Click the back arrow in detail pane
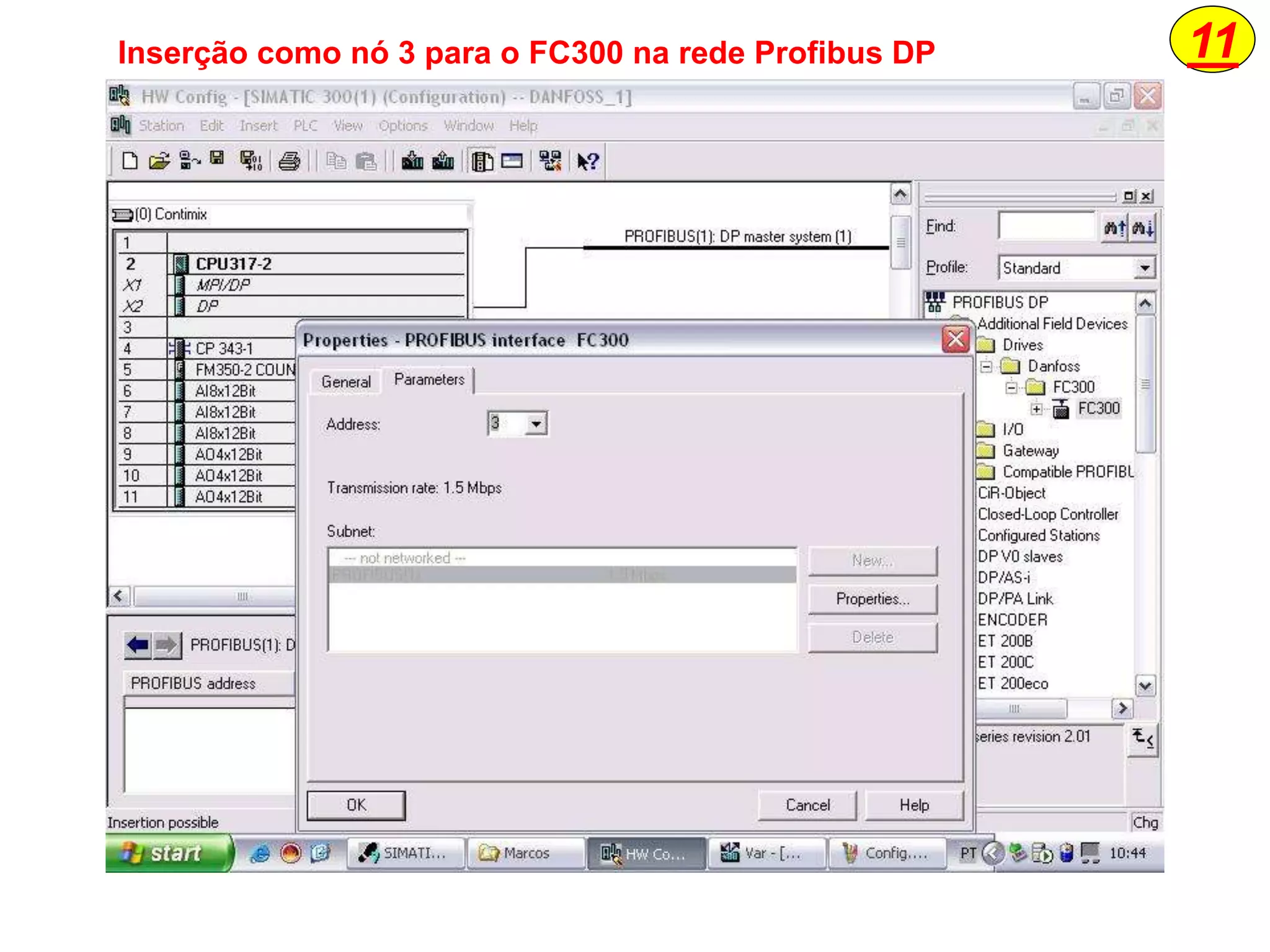 pyautogui.click(x=138, y=645)
